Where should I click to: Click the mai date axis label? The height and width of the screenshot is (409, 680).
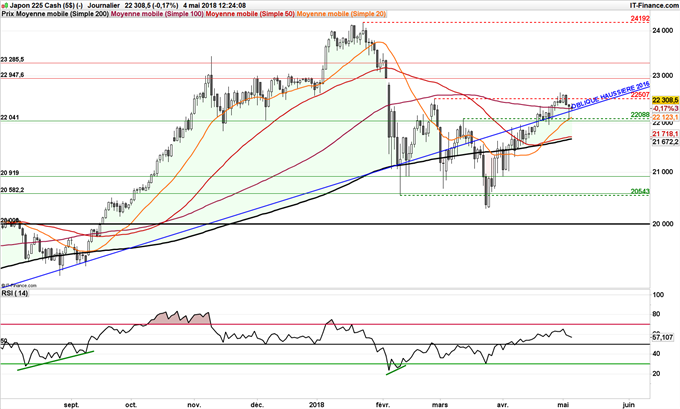[x=563, y=405]
